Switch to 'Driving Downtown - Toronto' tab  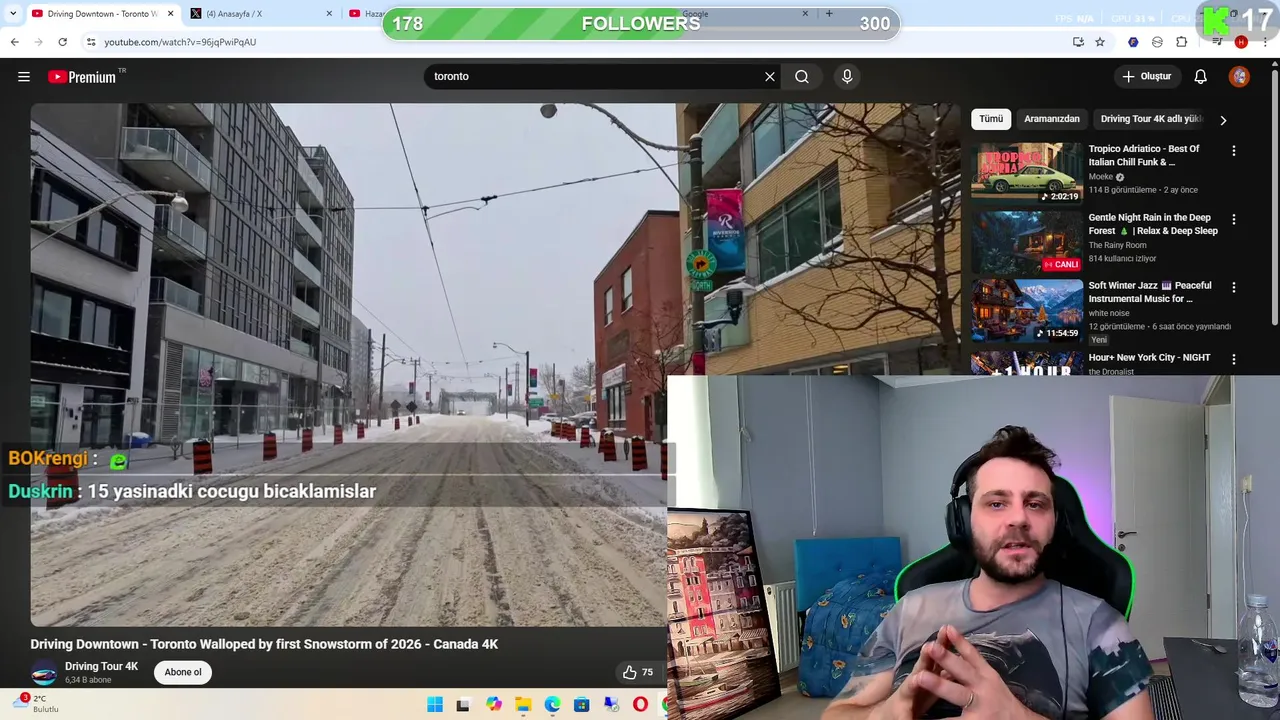102,14
